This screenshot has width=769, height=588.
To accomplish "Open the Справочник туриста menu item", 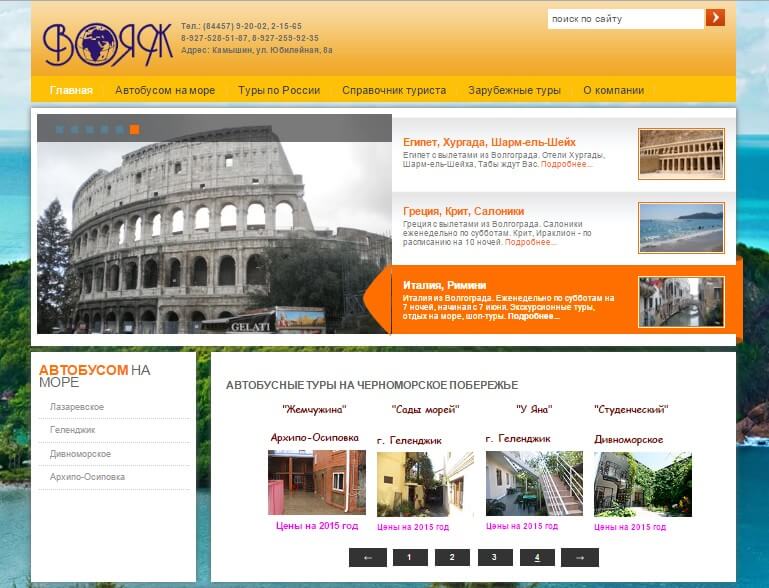I will 394,90.
